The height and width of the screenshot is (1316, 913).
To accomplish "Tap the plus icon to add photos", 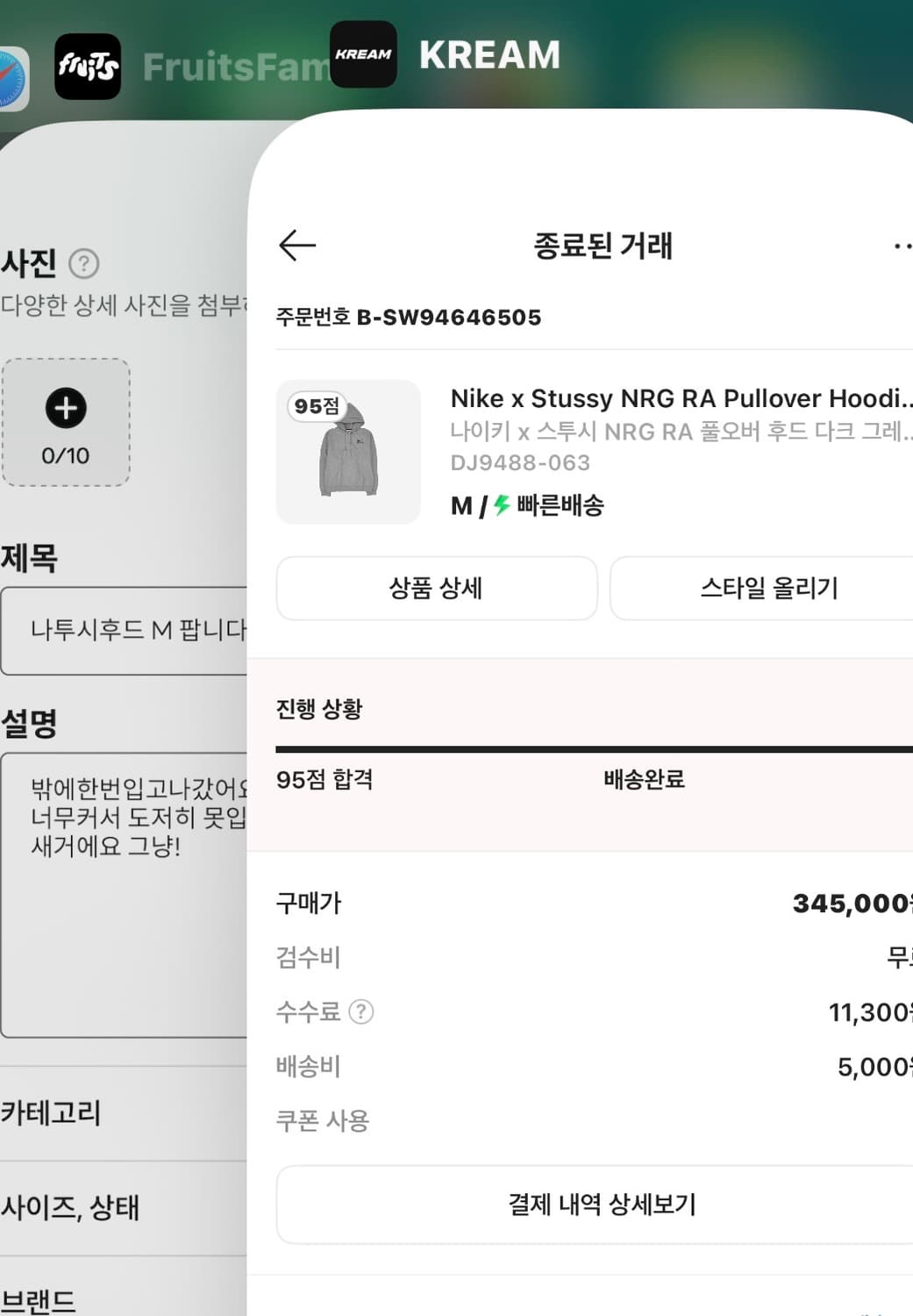I will 66,408.
